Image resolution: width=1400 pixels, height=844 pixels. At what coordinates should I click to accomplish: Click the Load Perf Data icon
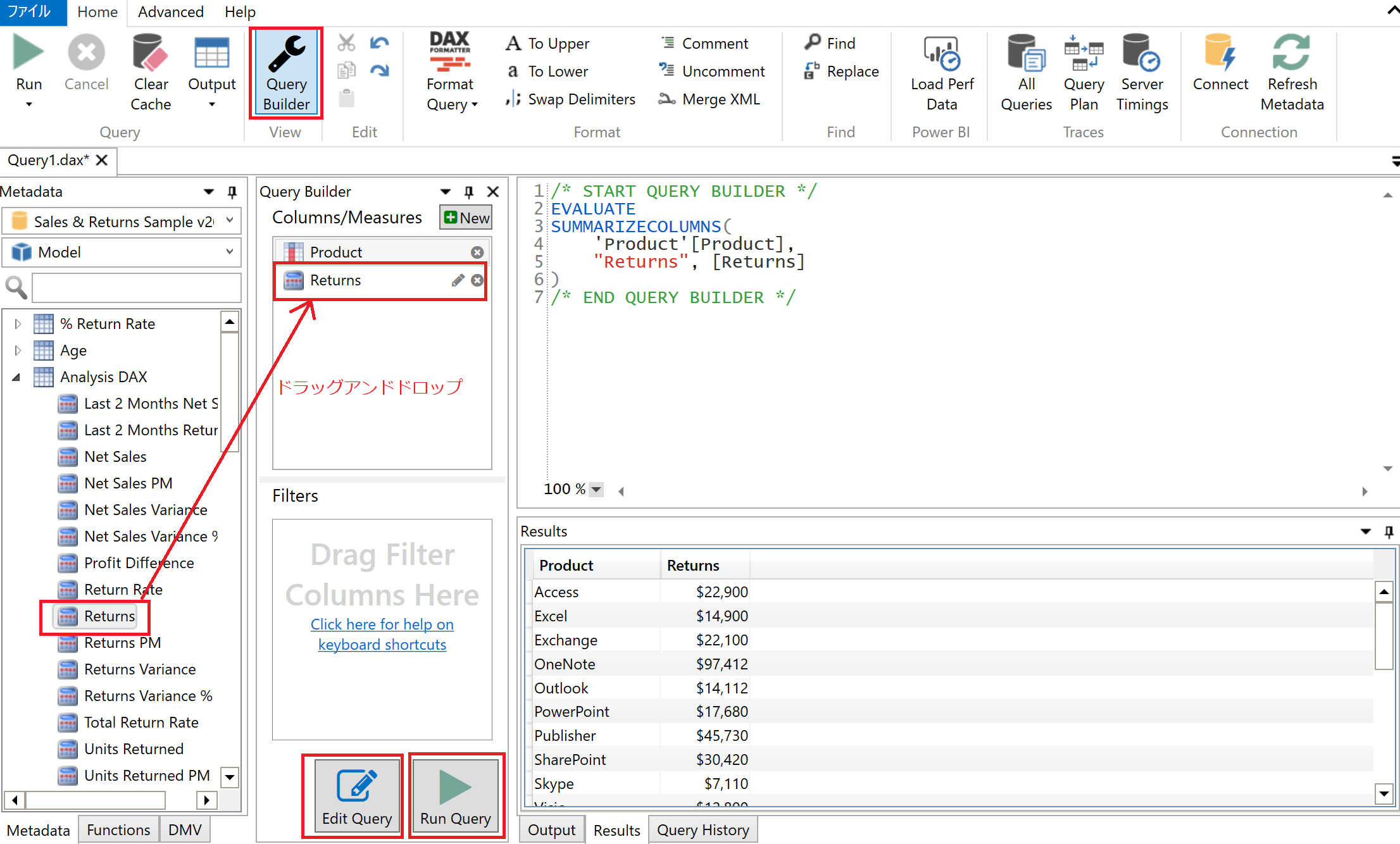pyautogui.click(x=941, y=54)
